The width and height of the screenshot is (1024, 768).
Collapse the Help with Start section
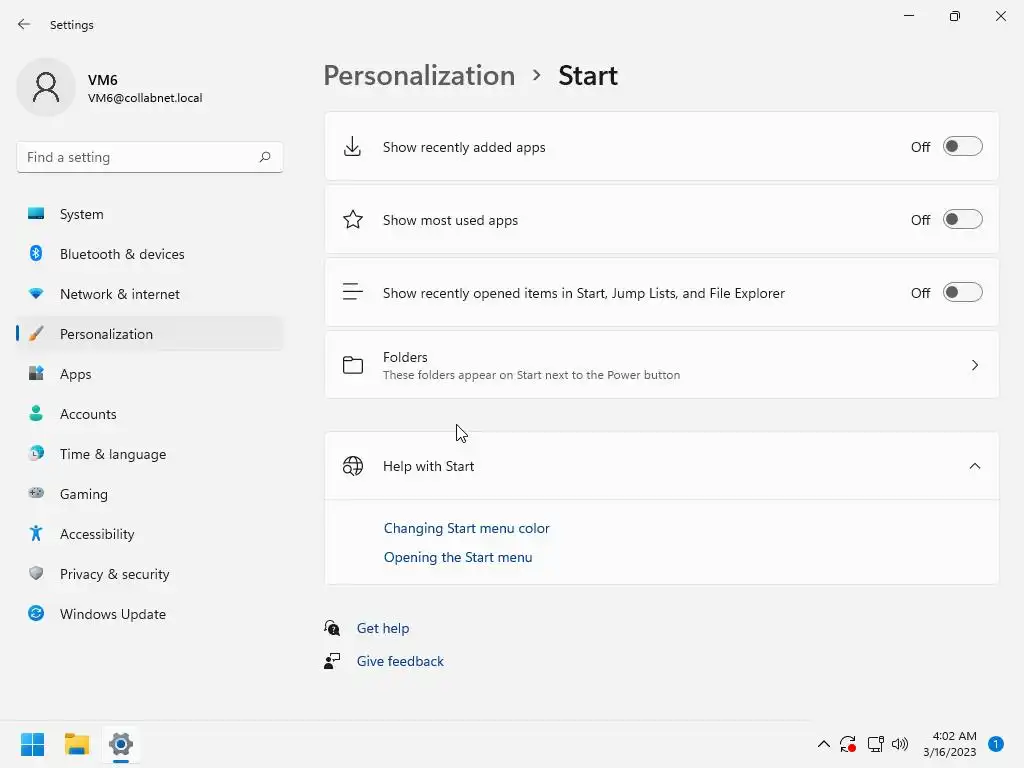(975, 466)
